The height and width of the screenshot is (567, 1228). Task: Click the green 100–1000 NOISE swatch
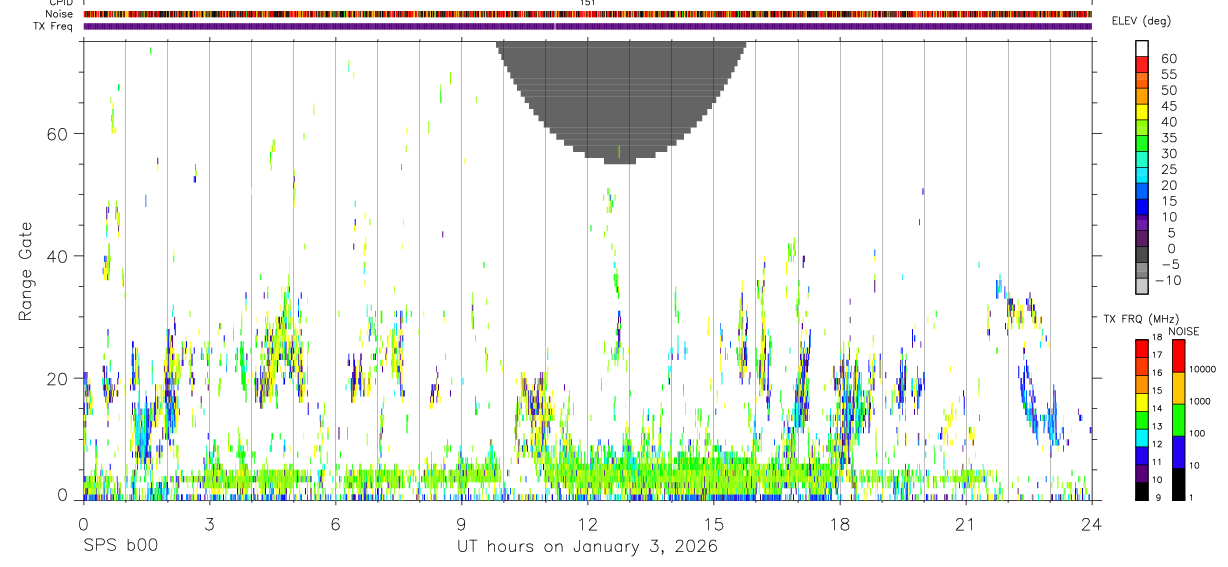(1179, 420)
